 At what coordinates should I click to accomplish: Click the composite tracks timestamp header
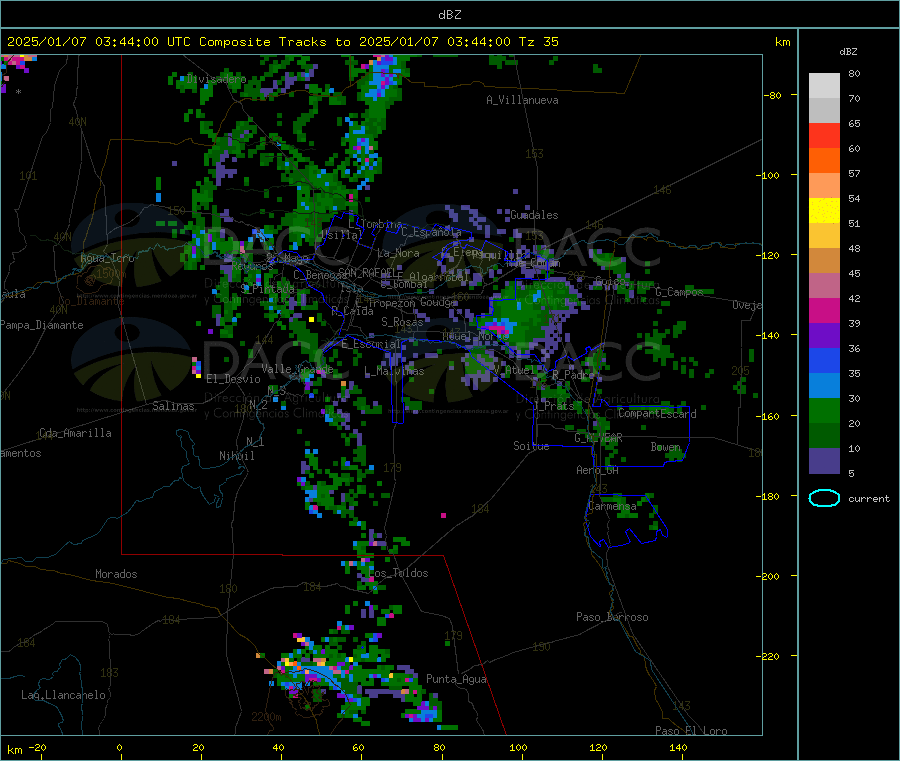(283, 41)
